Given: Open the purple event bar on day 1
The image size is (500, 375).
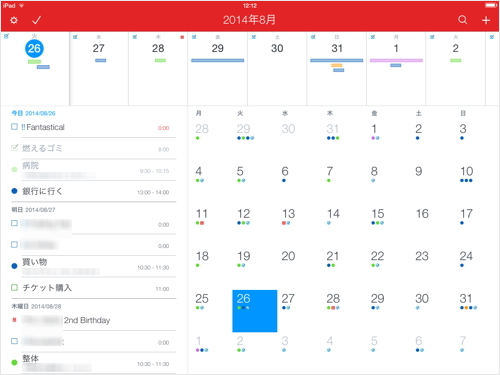Looking at the screenshot, I should click(396, 60).
